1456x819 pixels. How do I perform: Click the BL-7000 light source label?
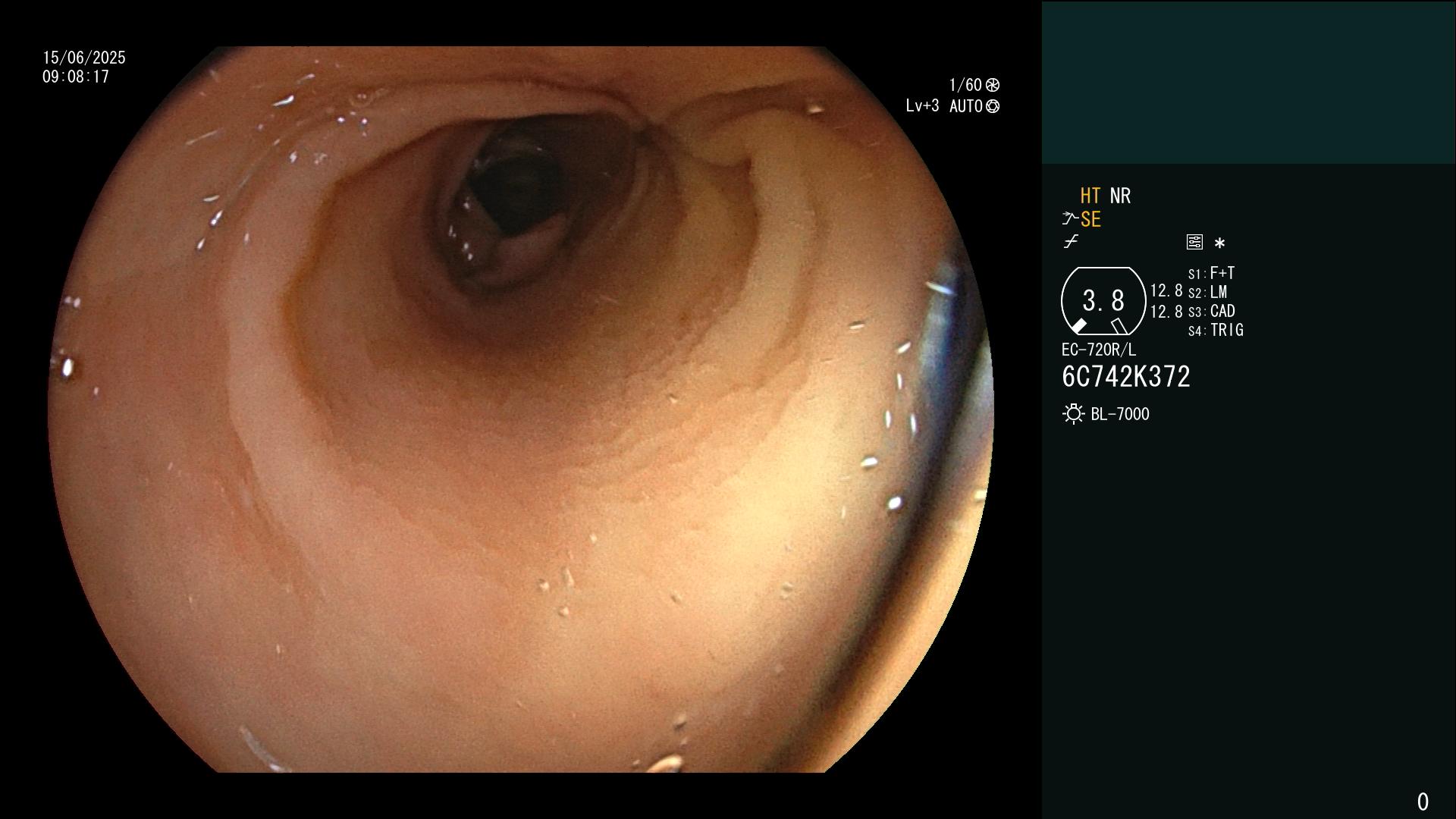pos(1120,414)
